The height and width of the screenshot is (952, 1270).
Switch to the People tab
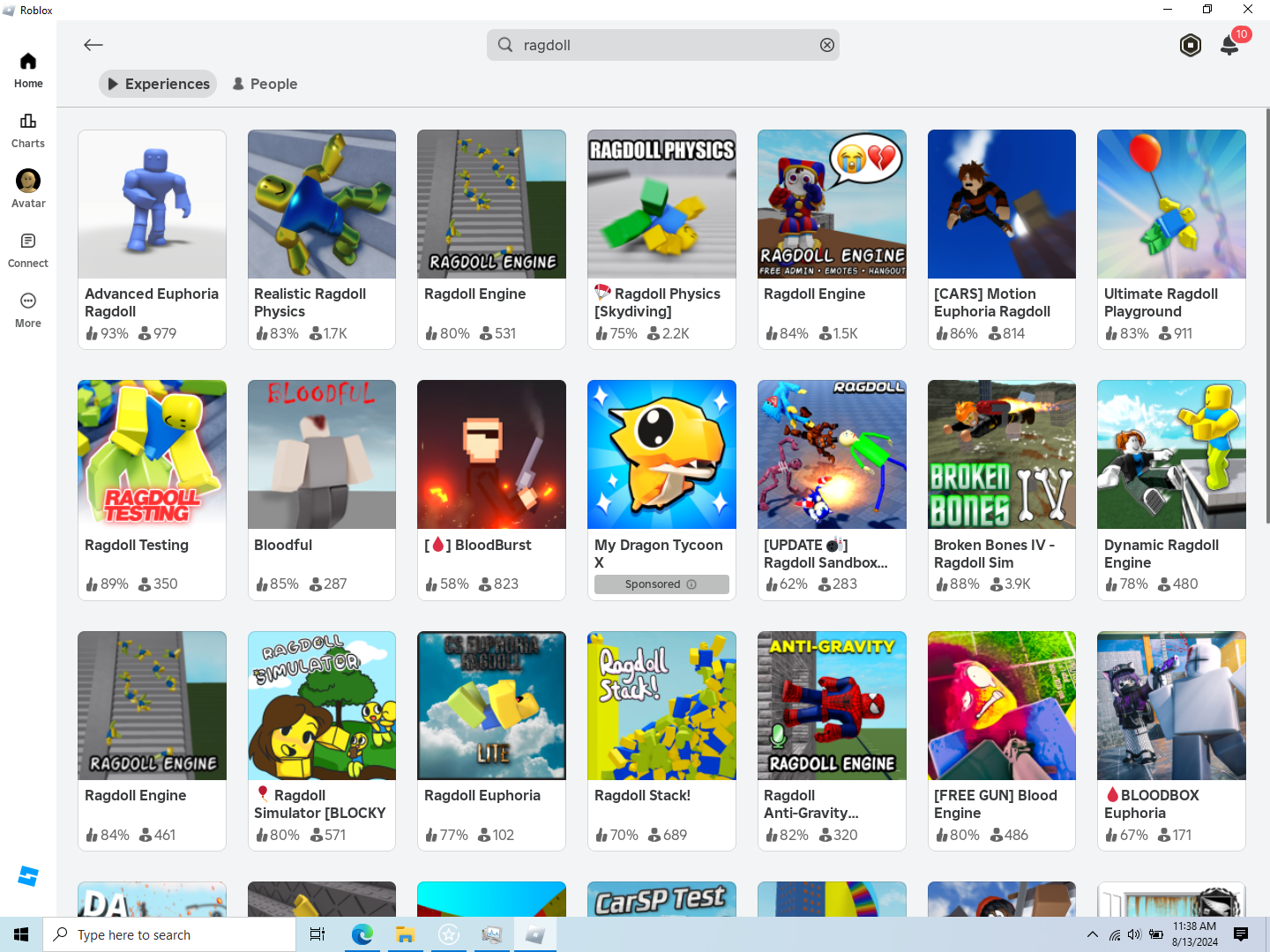coord(265,84)
